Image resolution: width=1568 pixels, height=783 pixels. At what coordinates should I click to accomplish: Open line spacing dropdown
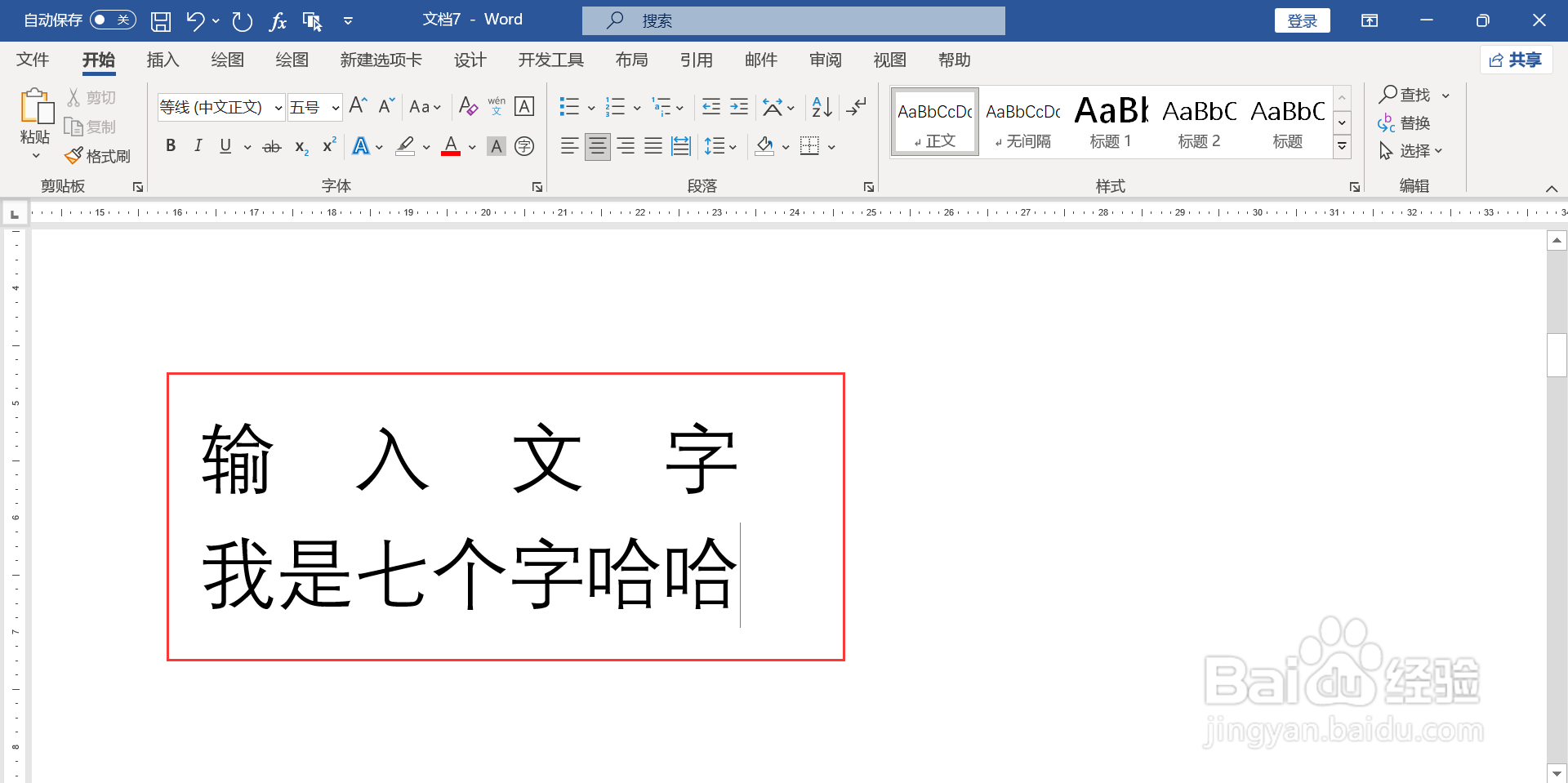click(721, 147)
